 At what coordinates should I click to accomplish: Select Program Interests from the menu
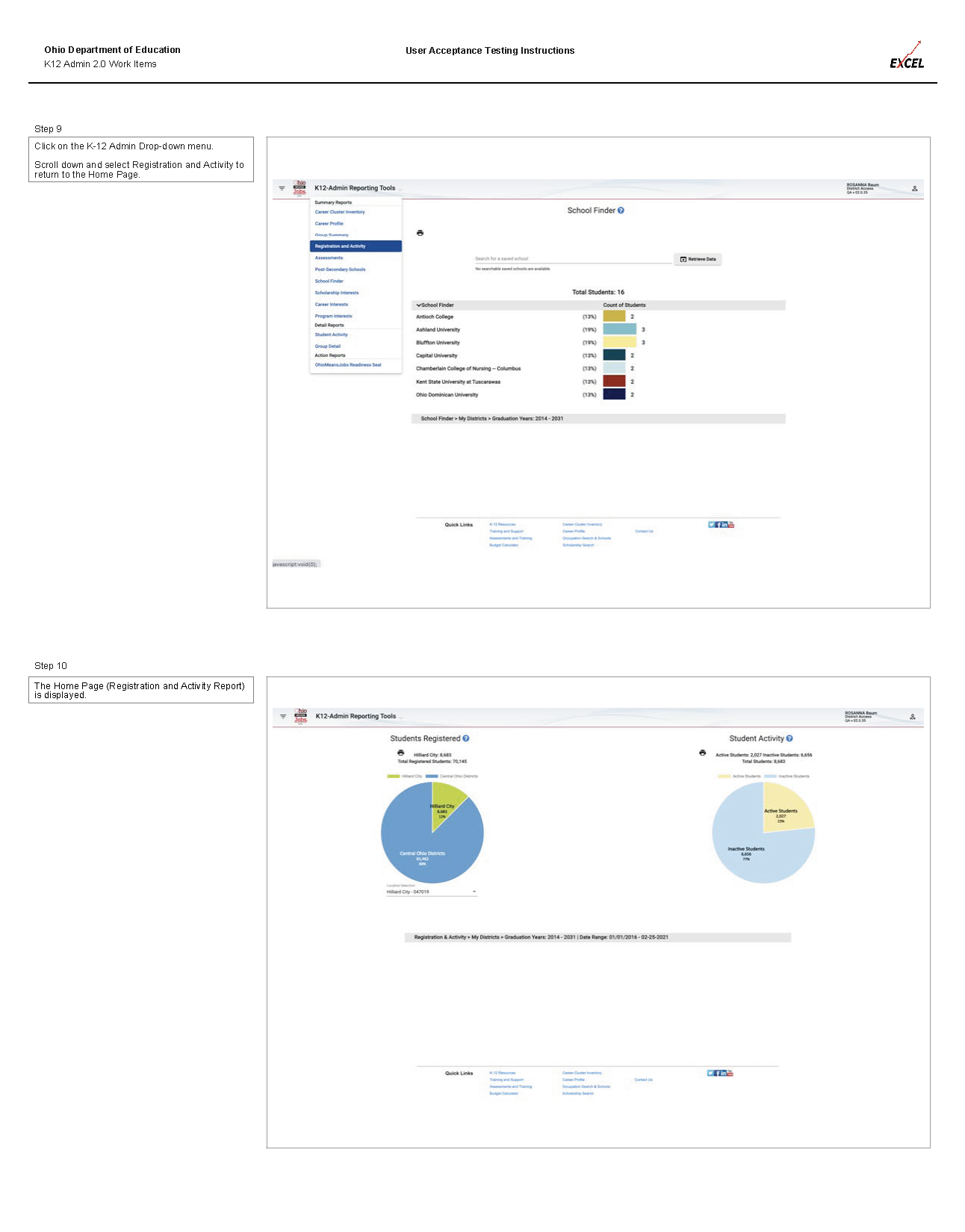(333, 317)
